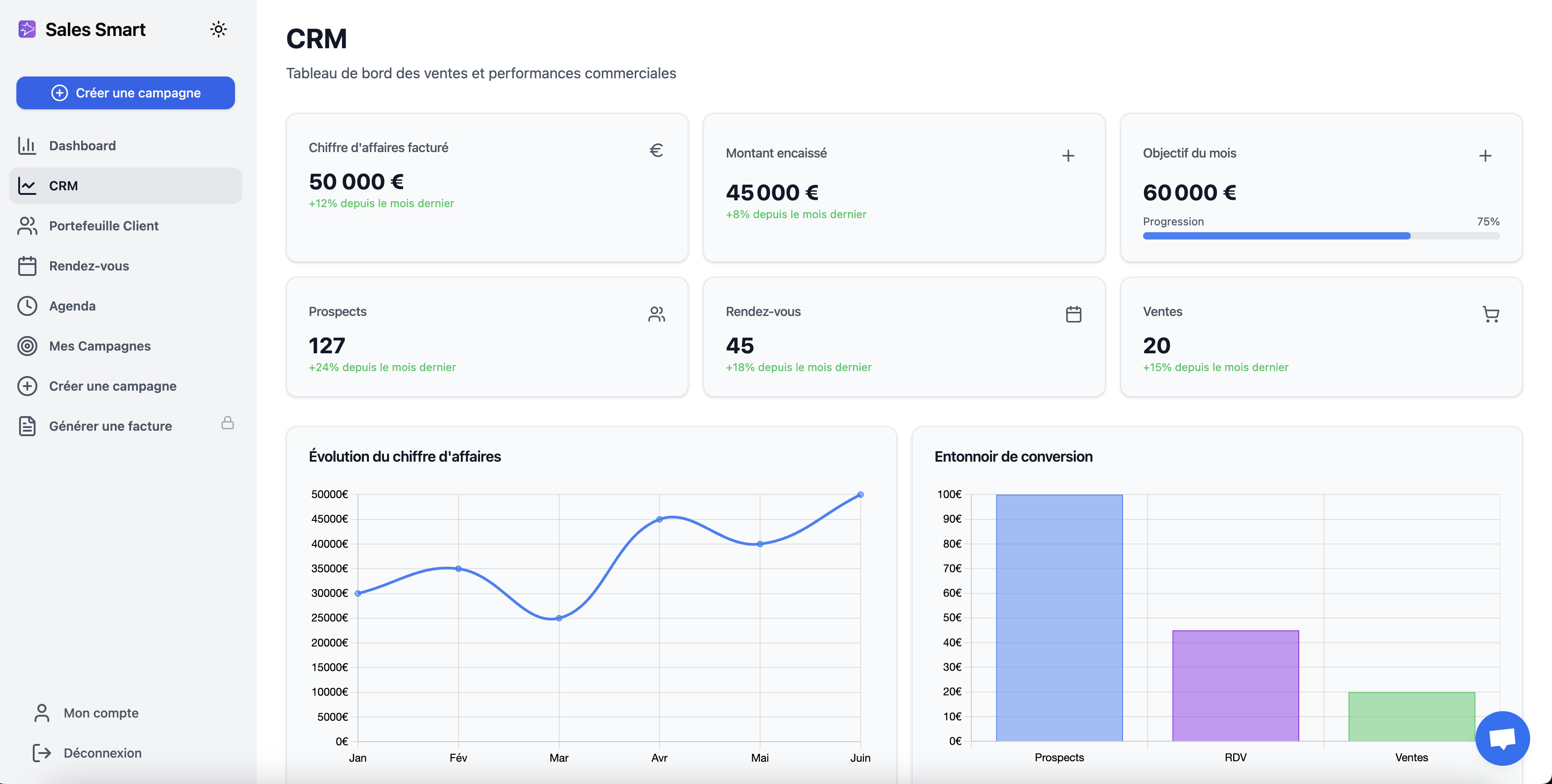1552x784 pixels.
Task: Click the lock icon beside Générer une facture
Action: point(227,423)
